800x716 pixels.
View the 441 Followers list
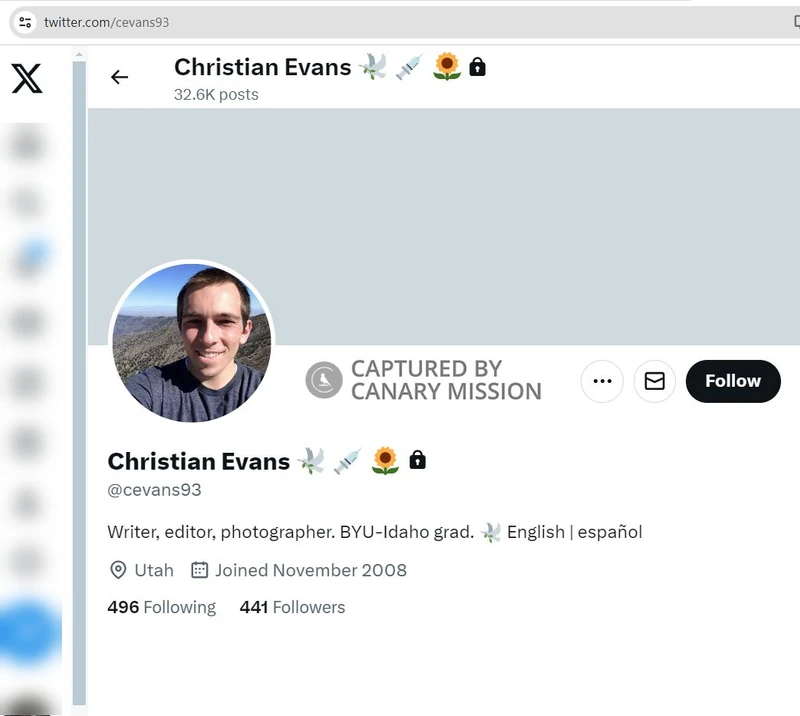[292, 607]
